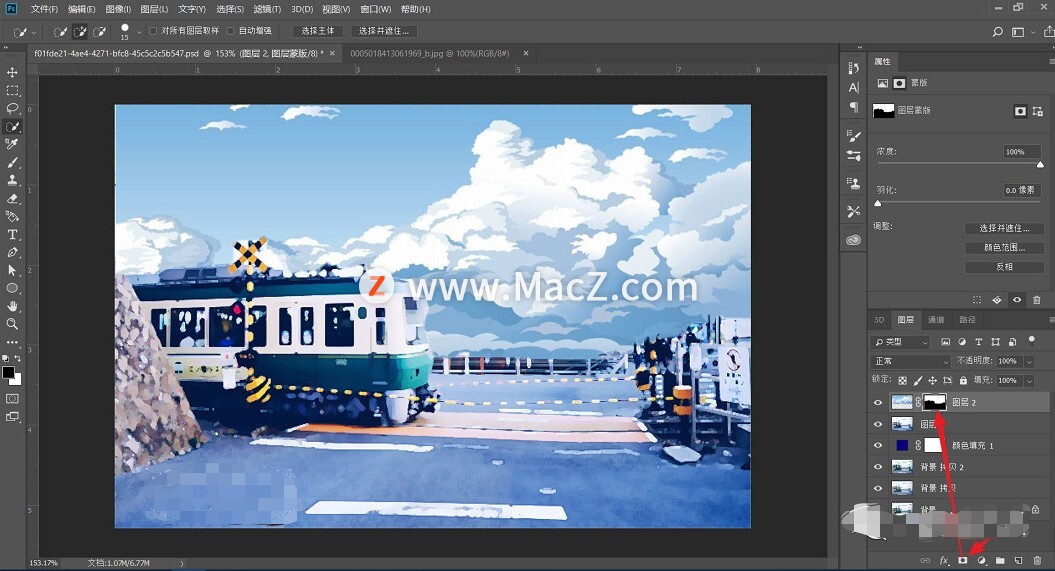Select the Lasso tool
Screen dimensions: 1055x571
[12, 109]
